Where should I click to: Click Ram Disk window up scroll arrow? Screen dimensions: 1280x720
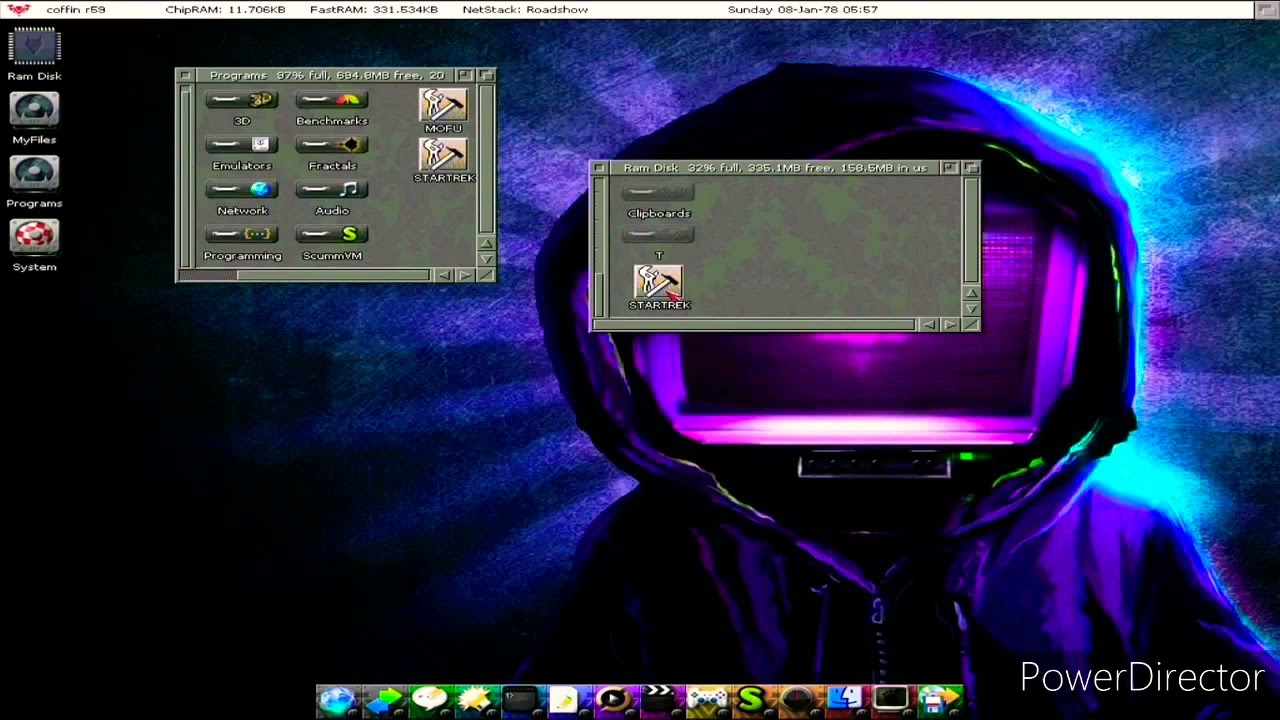tap(972, 292)
